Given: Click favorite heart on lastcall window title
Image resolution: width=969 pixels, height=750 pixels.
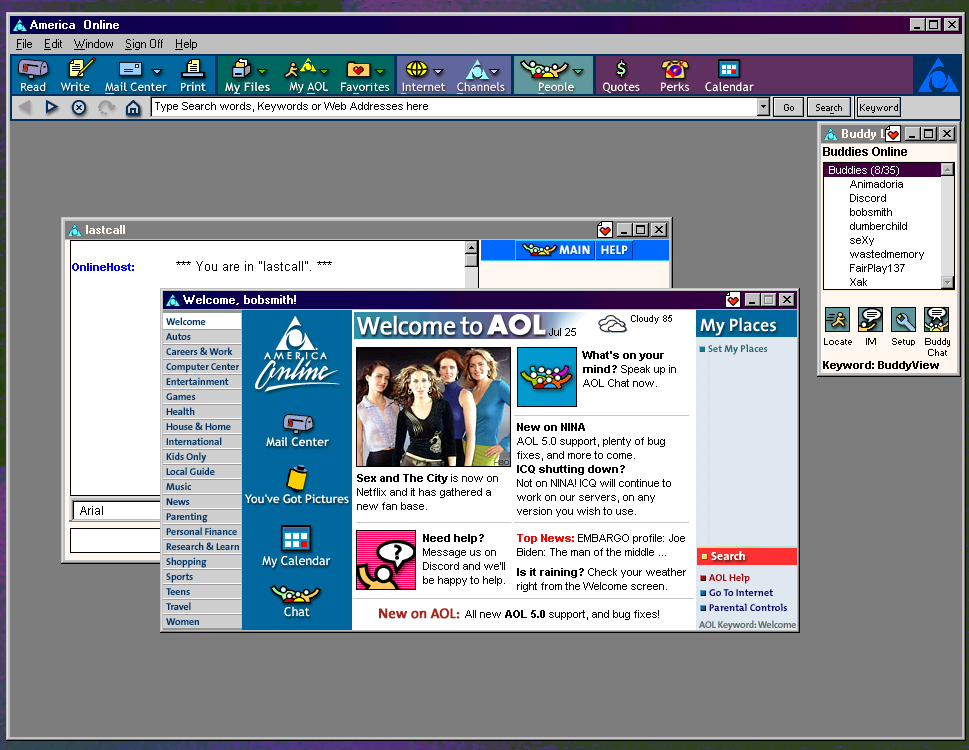Looking at the screenshot, I should (x=605, y=230).
